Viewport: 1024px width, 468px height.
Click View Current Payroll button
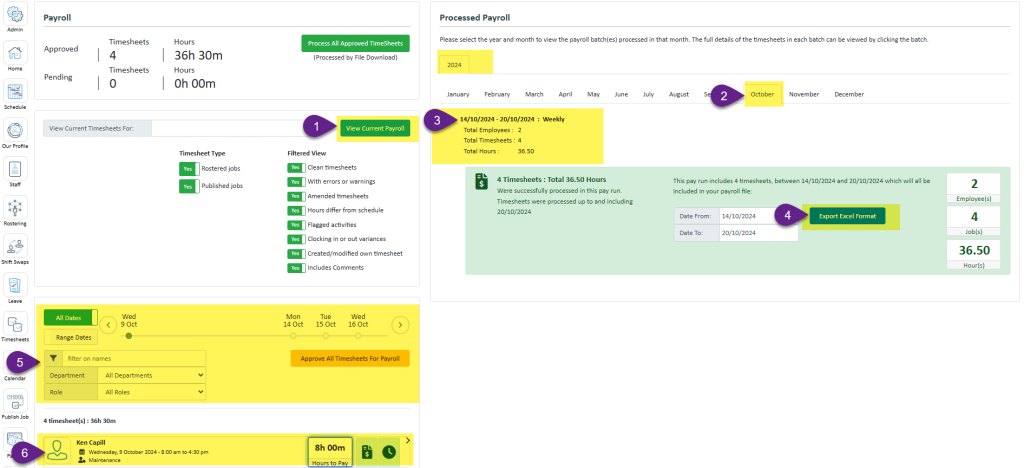(375, 128)
